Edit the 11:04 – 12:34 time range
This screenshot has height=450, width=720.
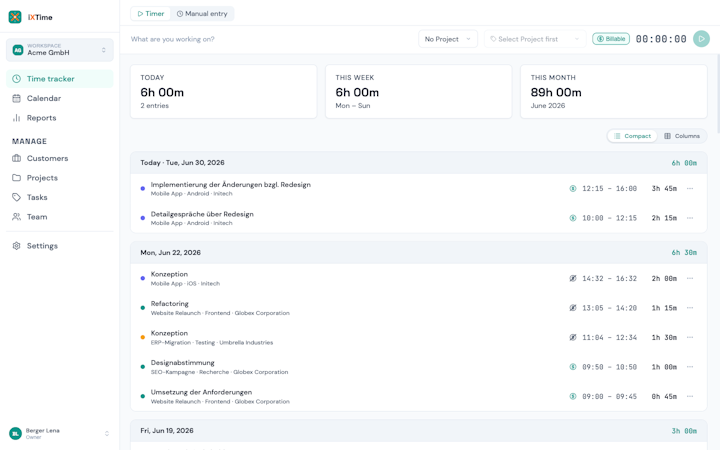609,338
